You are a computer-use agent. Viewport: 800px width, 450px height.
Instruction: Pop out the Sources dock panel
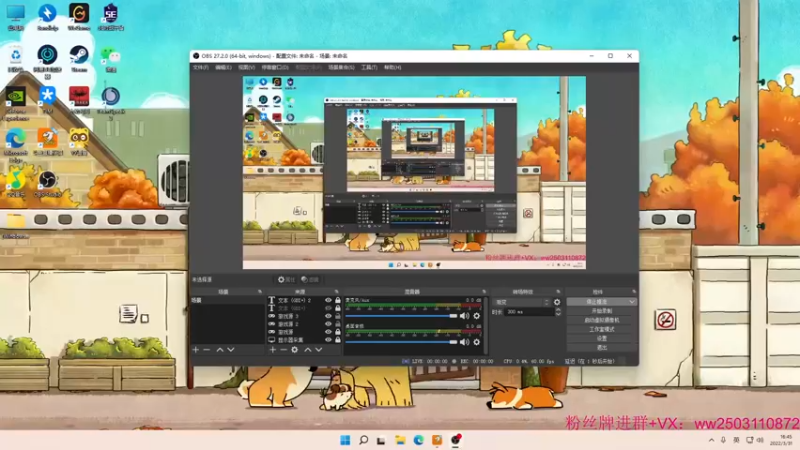tap(336, 292)
